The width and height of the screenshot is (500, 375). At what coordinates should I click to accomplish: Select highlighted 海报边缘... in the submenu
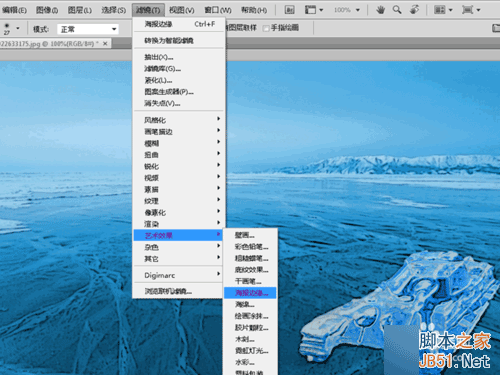[x=250, y=293]
